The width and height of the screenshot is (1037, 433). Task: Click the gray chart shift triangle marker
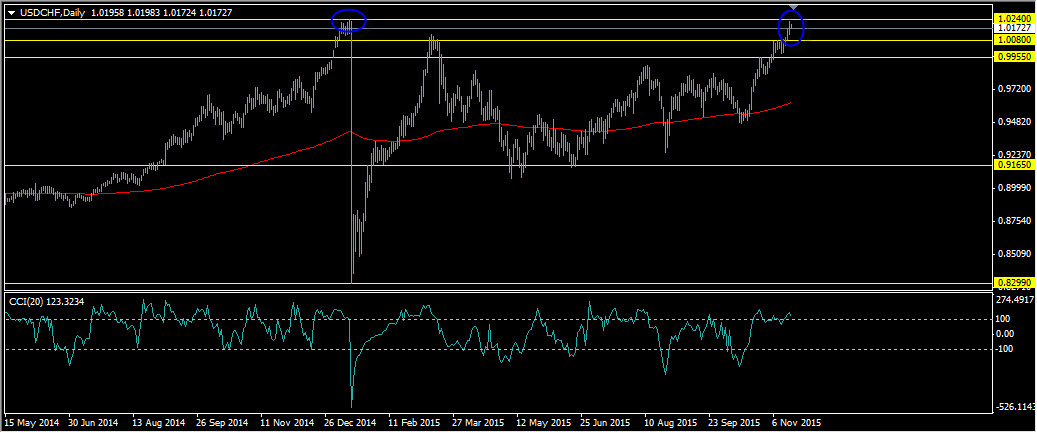pos(794,7)
